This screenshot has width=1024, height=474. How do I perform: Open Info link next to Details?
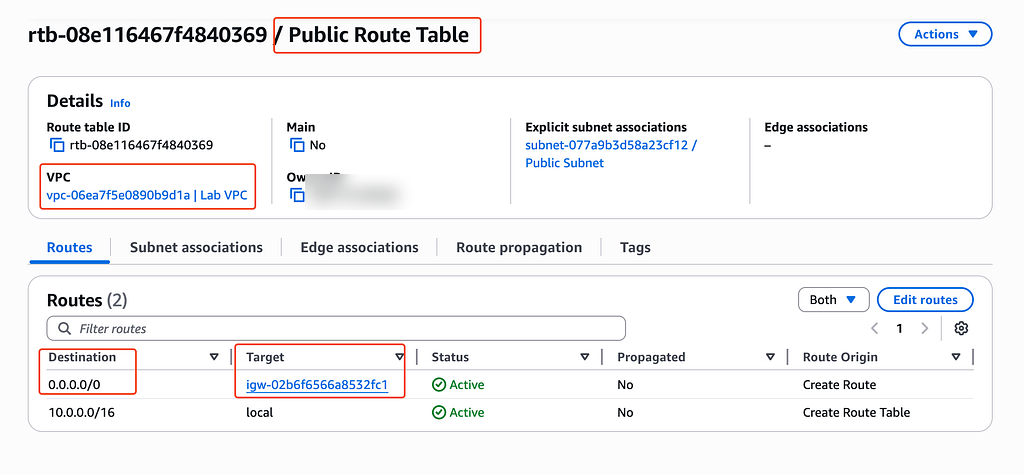pyautogui.click(x=120, y=103)
